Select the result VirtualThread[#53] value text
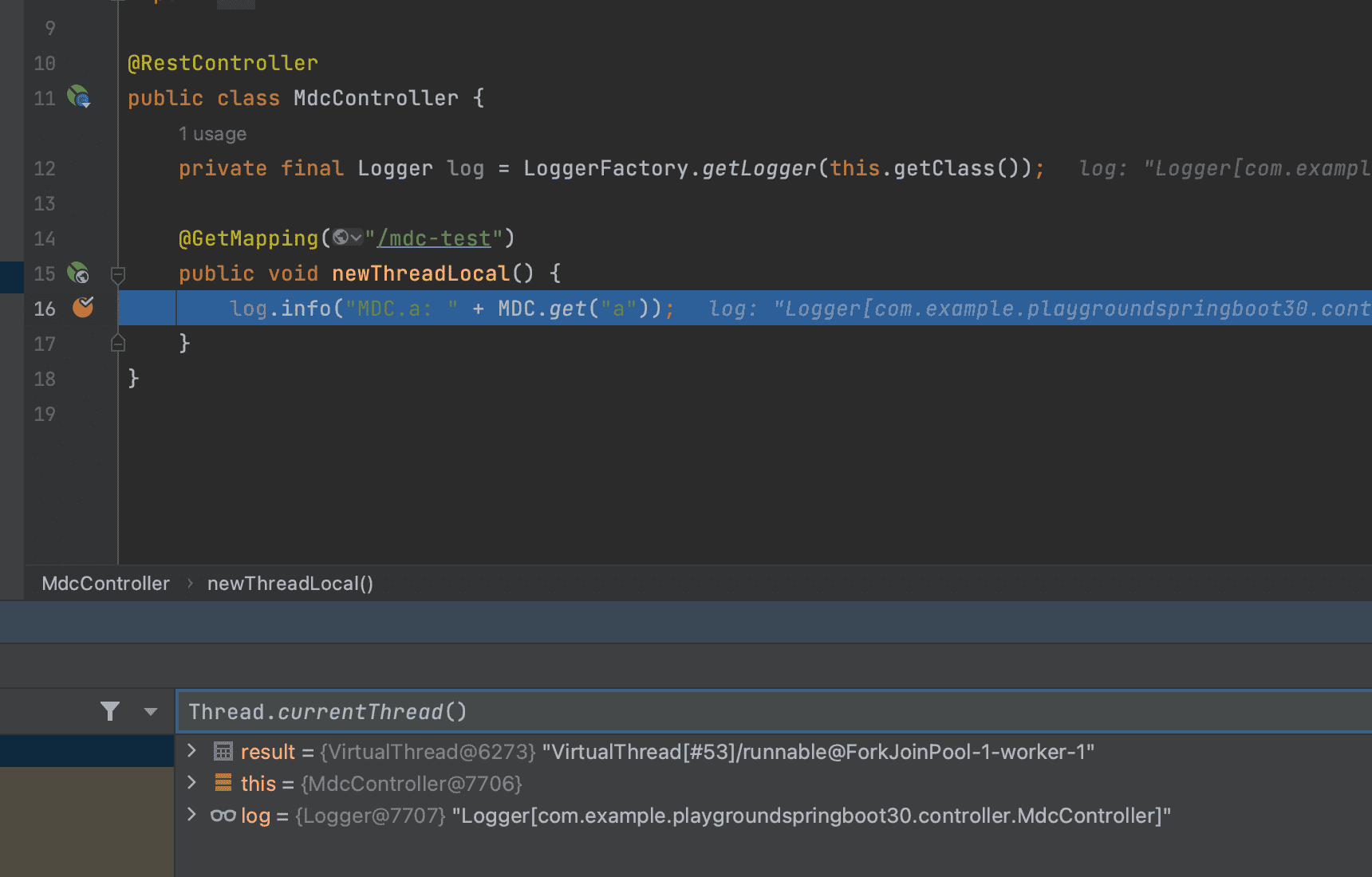This screenshot has height=877, width=1372. click(818, 752)
